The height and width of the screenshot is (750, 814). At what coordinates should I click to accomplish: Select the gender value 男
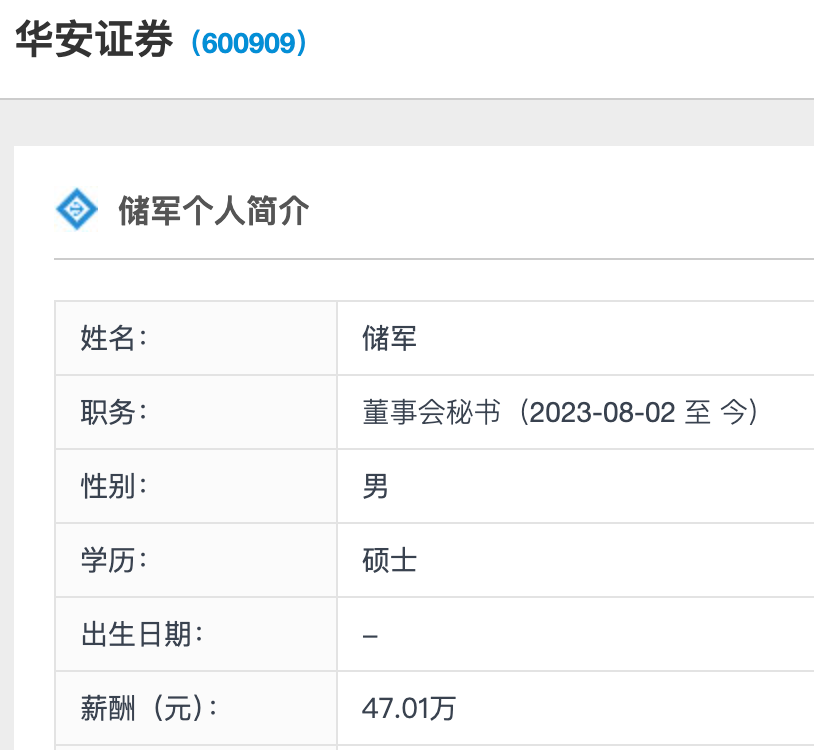coord(375,486)
